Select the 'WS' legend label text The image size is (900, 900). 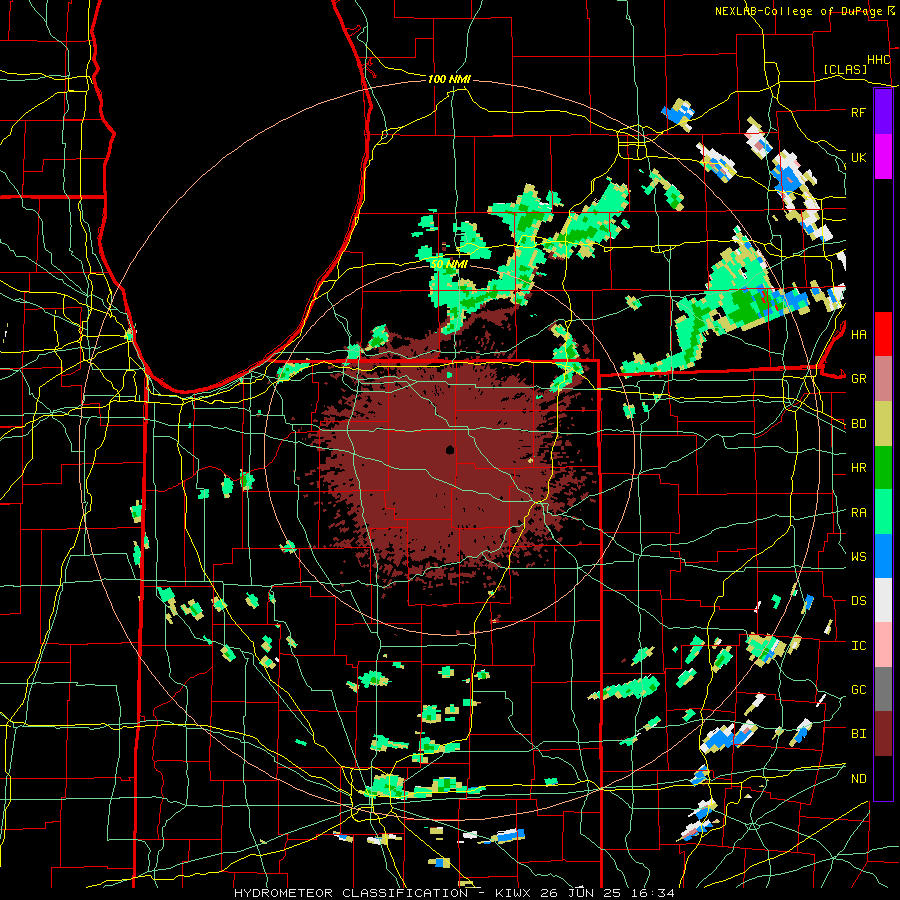pos(858,556)
